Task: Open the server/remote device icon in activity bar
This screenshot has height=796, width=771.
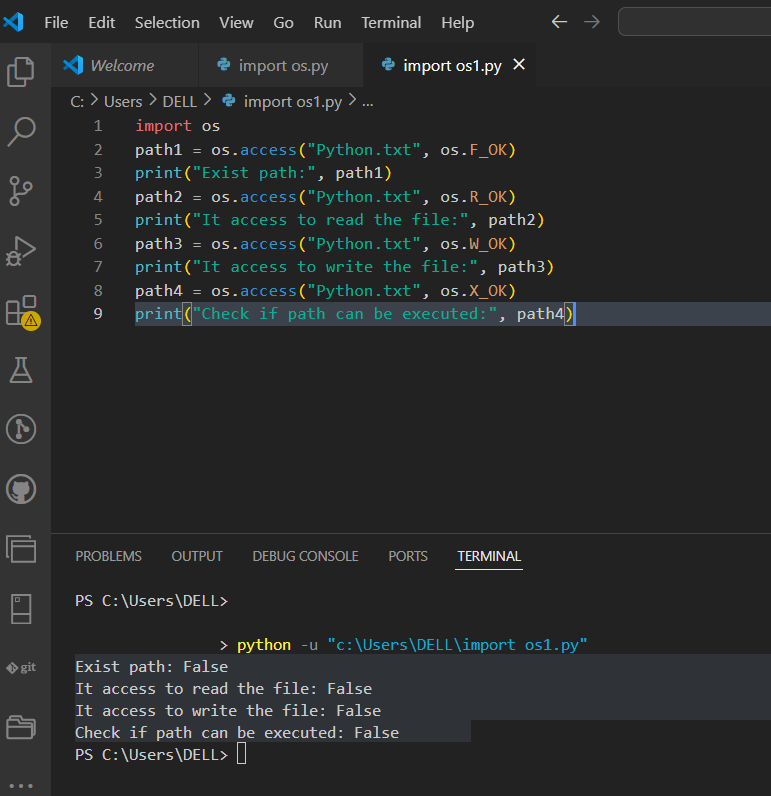Action: [x=21, y=609]
